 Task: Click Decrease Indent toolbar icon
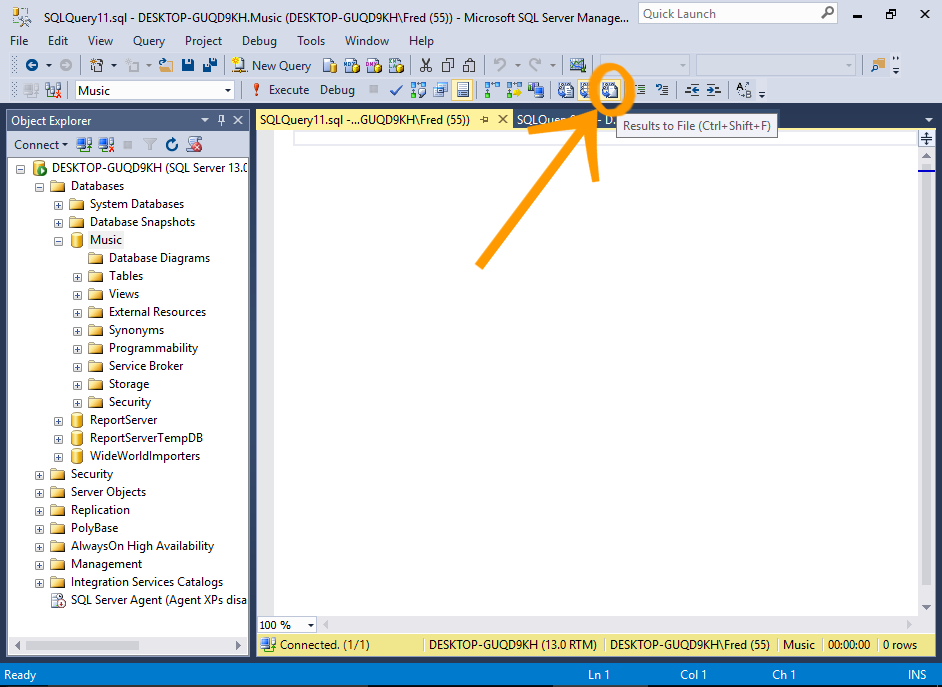pos(692,90)
